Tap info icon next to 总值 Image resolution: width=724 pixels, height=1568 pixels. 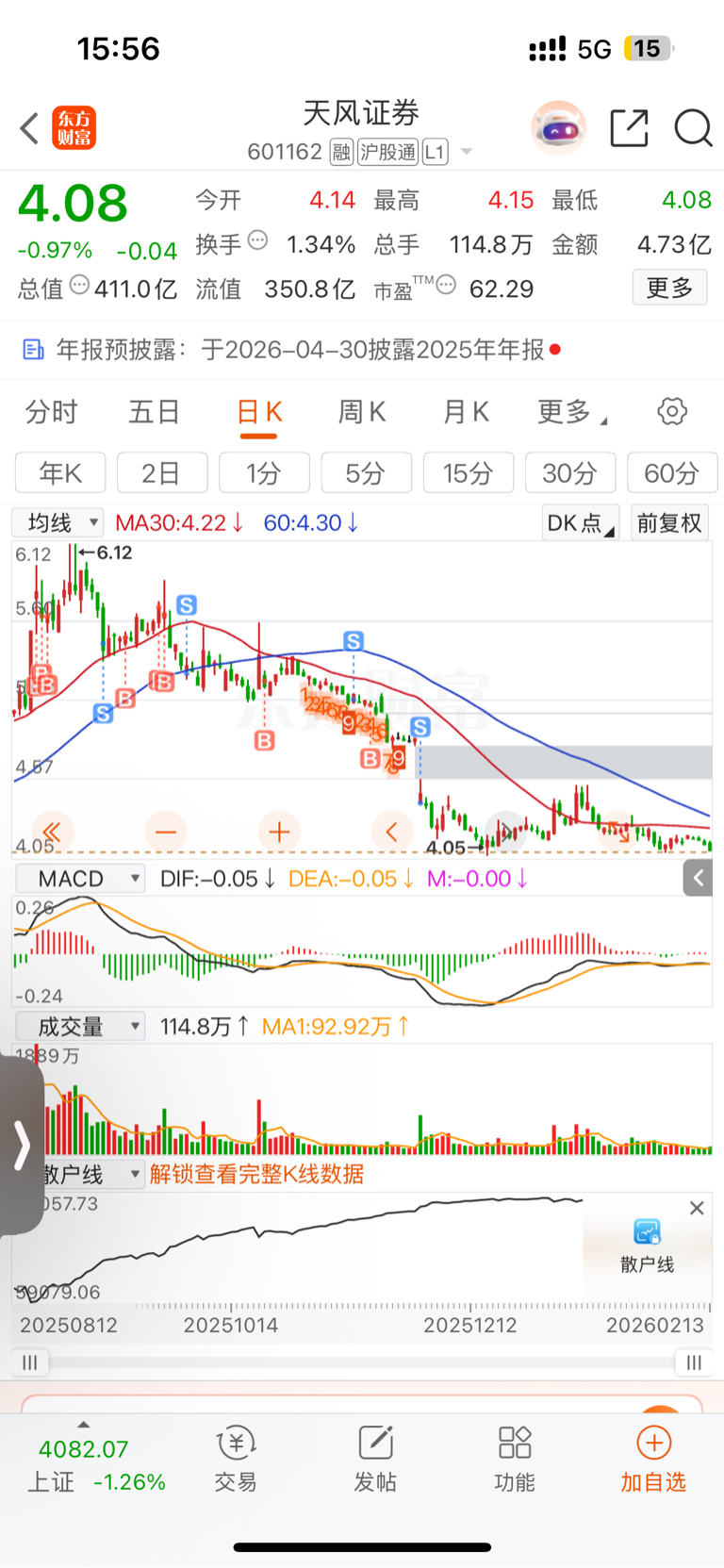tap(80, 285)
